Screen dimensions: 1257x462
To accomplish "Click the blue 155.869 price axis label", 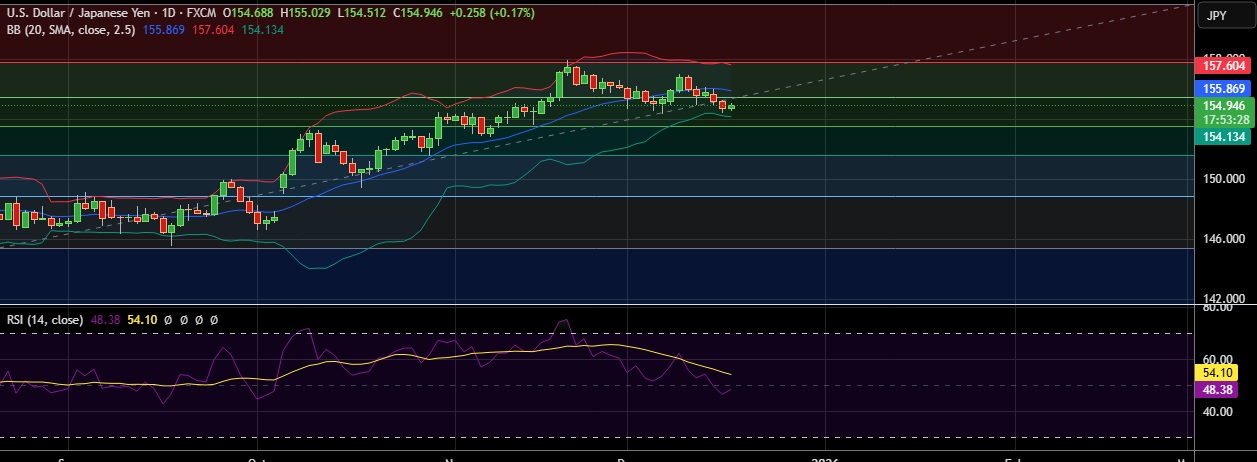I will 1224,88.
